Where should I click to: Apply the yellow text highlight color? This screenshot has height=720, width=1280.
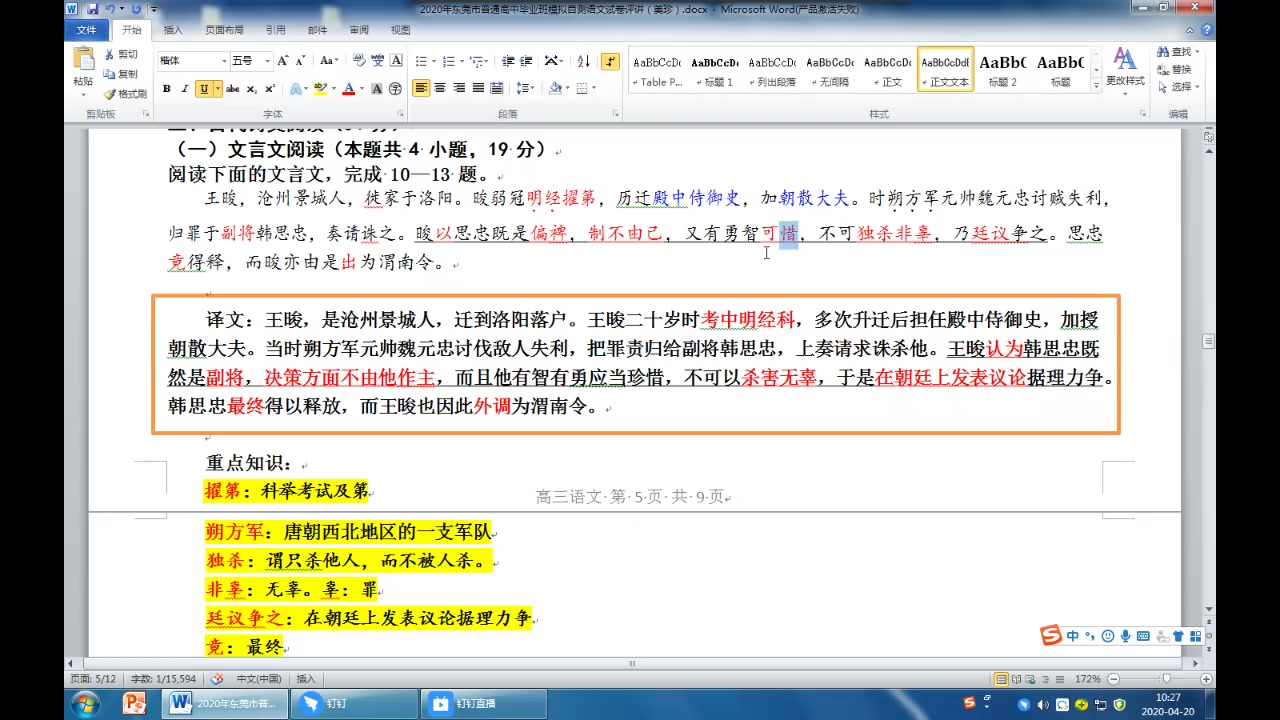(320, 89)
